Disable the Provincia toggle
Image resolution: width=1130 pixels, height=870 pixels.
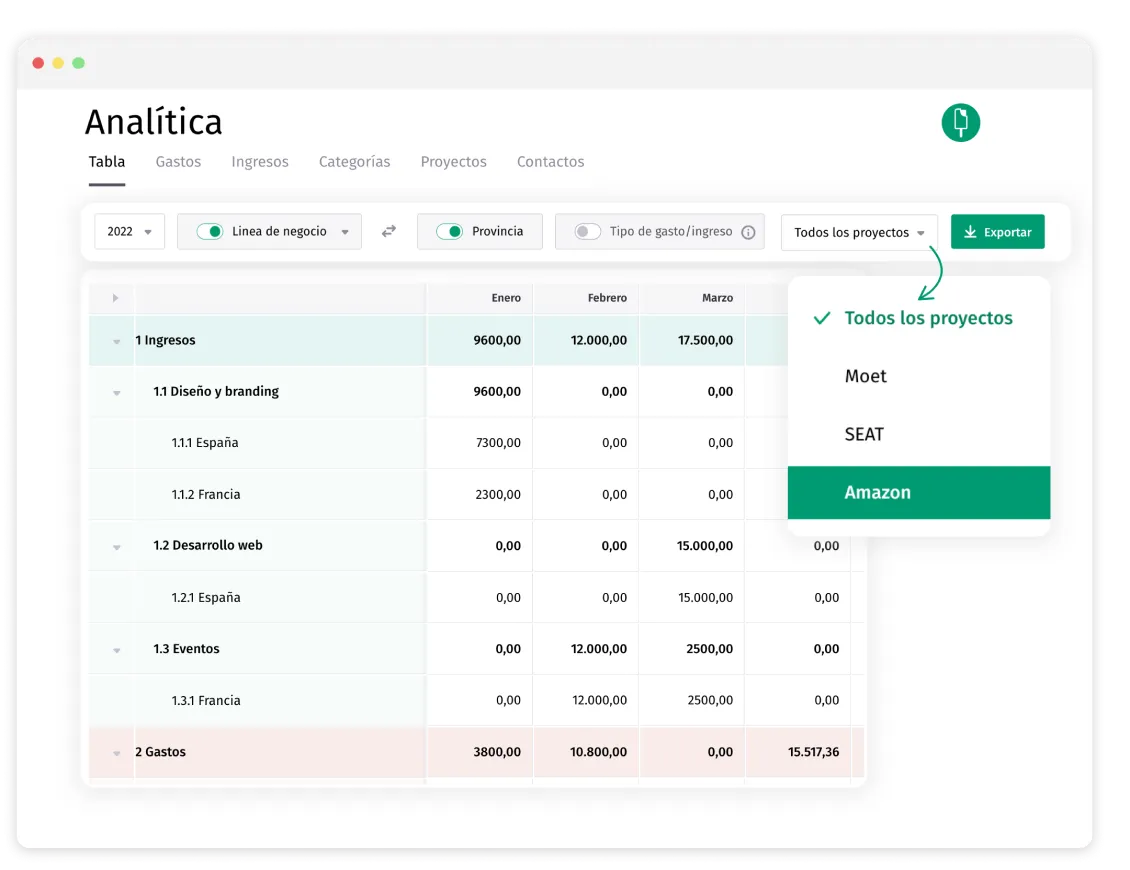pyautogui.click(x=450, y=232)
